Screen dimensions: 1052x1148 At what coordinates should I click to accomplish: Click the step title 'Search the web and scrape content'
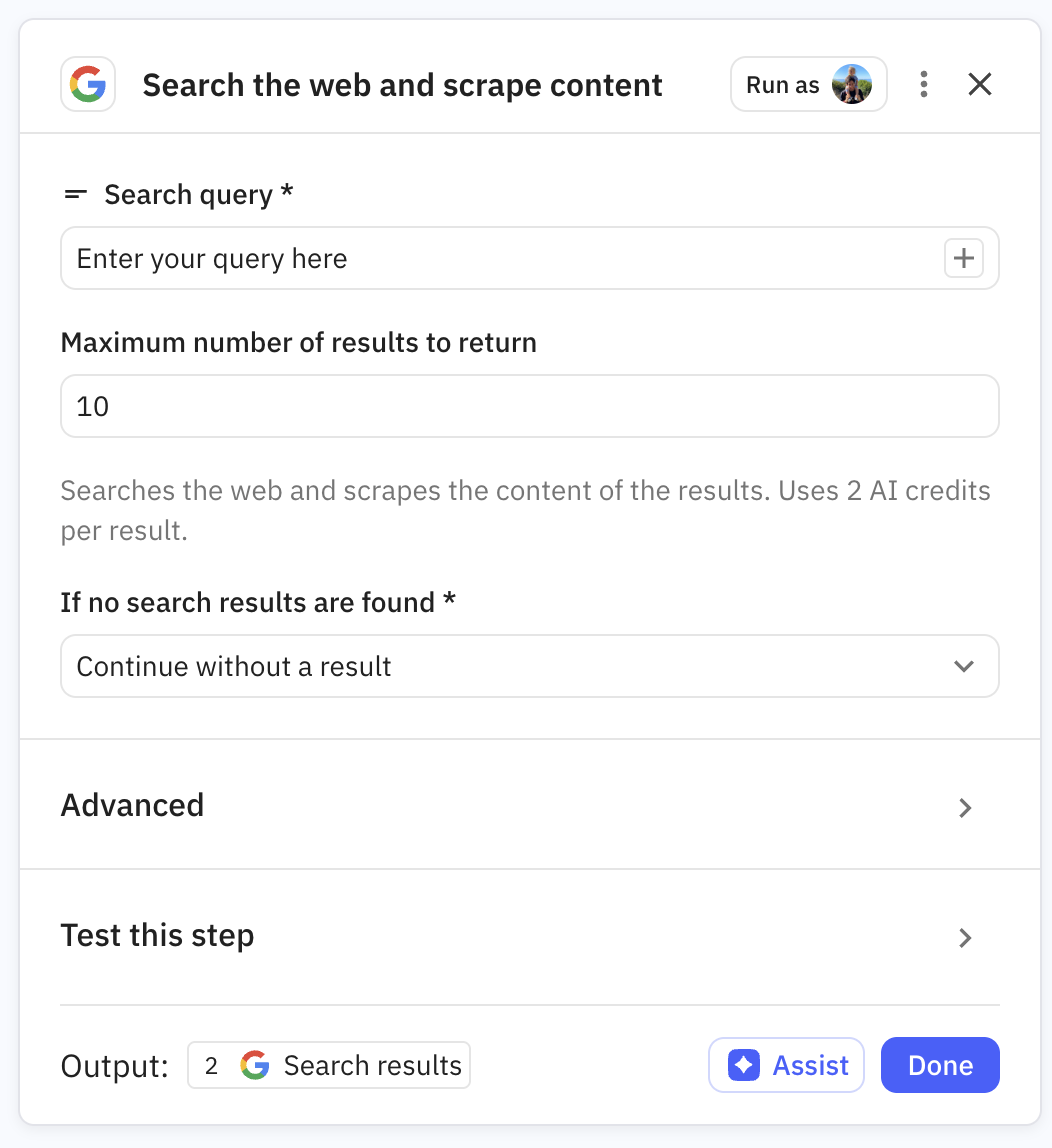(402, 85)
